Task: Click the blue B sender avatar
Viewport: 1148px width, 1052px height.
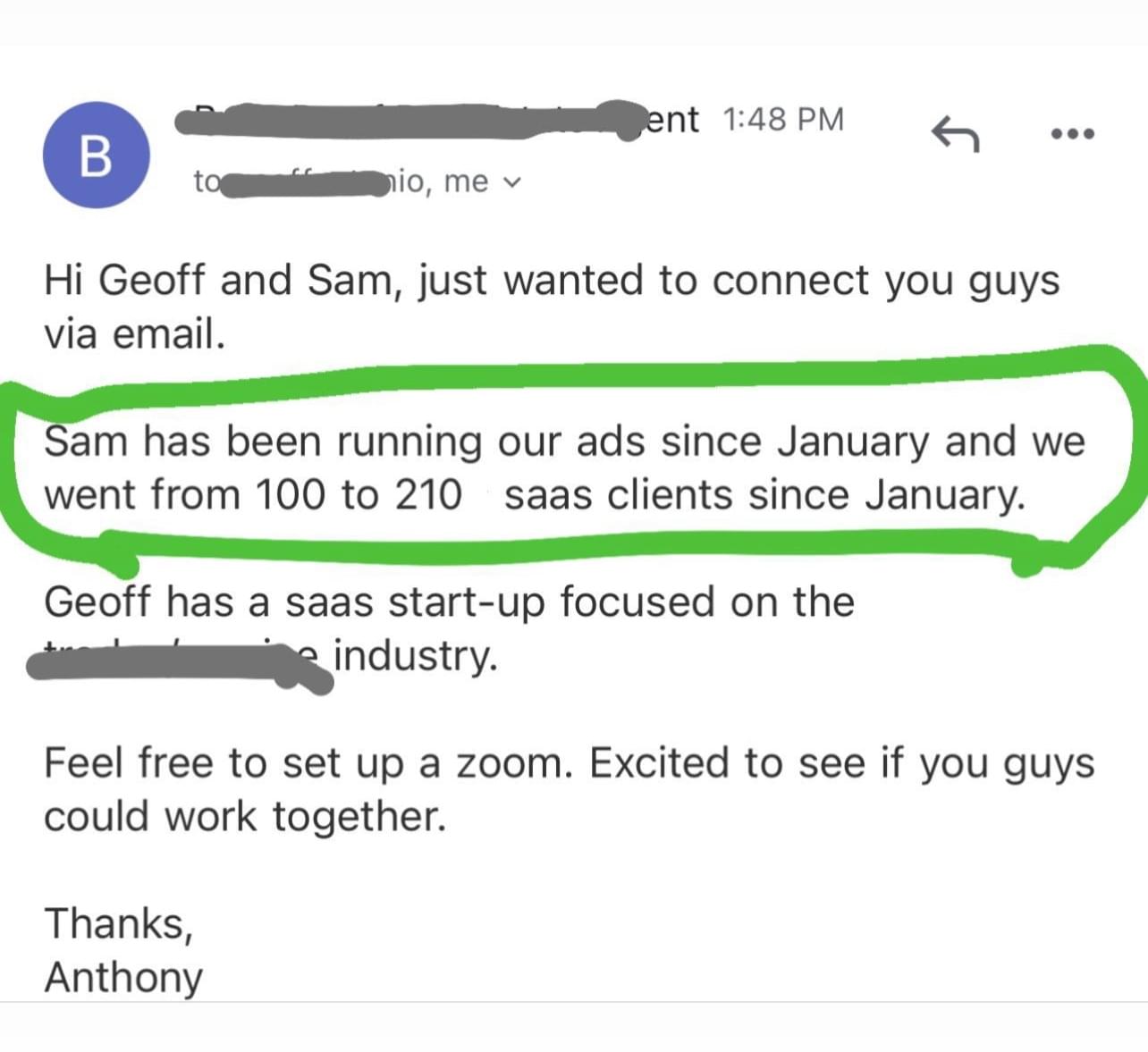Action: 96,156
